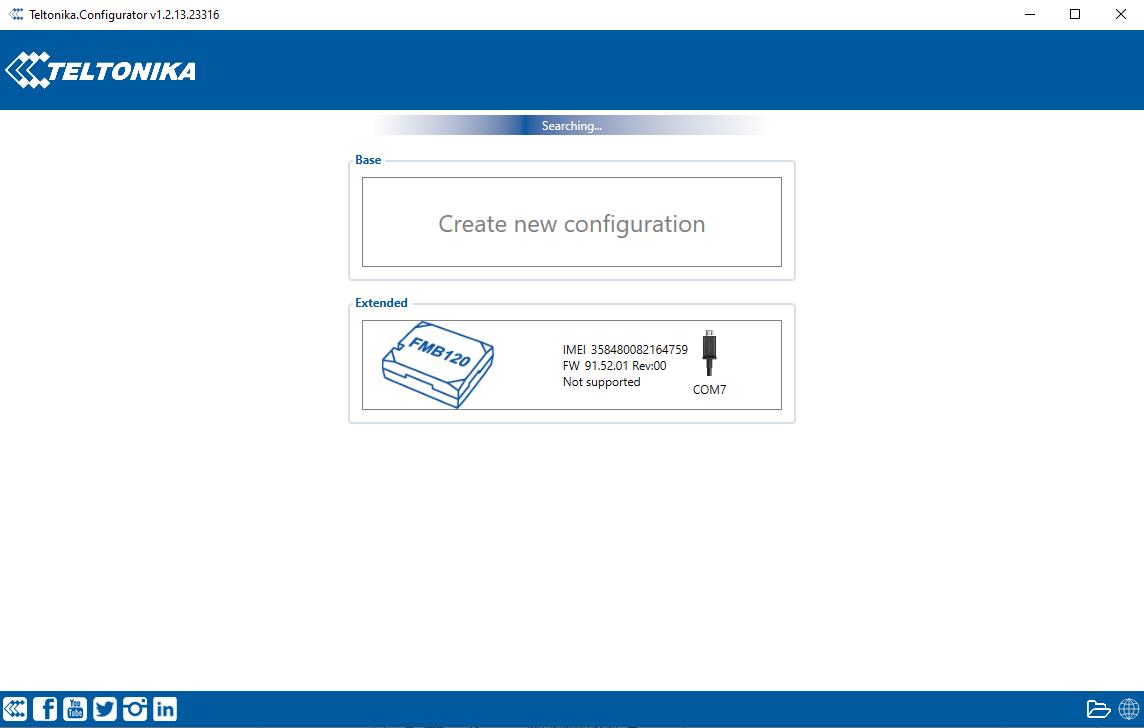Maximize the Teltonika Configurator window
The image size is (1144, 728).
pos(1075,15)
